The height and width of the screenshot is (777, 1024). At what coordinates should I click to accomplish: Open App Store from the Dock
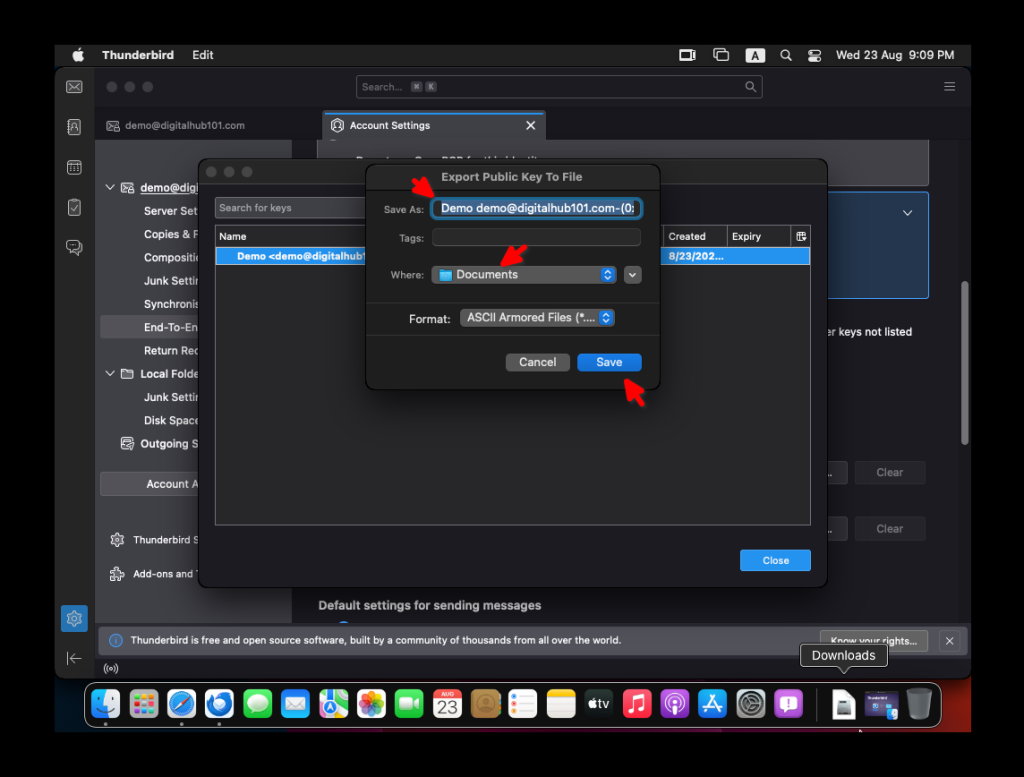(x=712, y=704)
